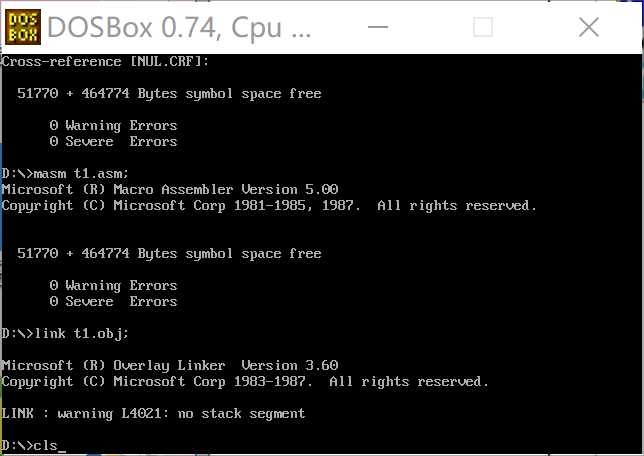Click the first '0 Warning Errors' line
The width and height of the screenshot is (644, 456).
(x=113, y=126)
